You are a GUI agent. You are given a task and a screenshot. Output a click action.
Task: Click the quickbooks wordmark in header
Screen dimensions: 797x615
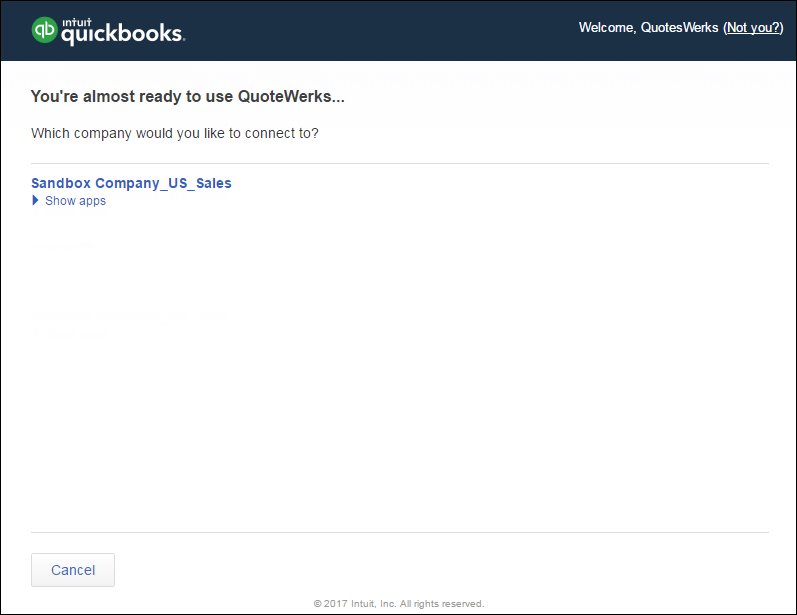tap(122, 35)
